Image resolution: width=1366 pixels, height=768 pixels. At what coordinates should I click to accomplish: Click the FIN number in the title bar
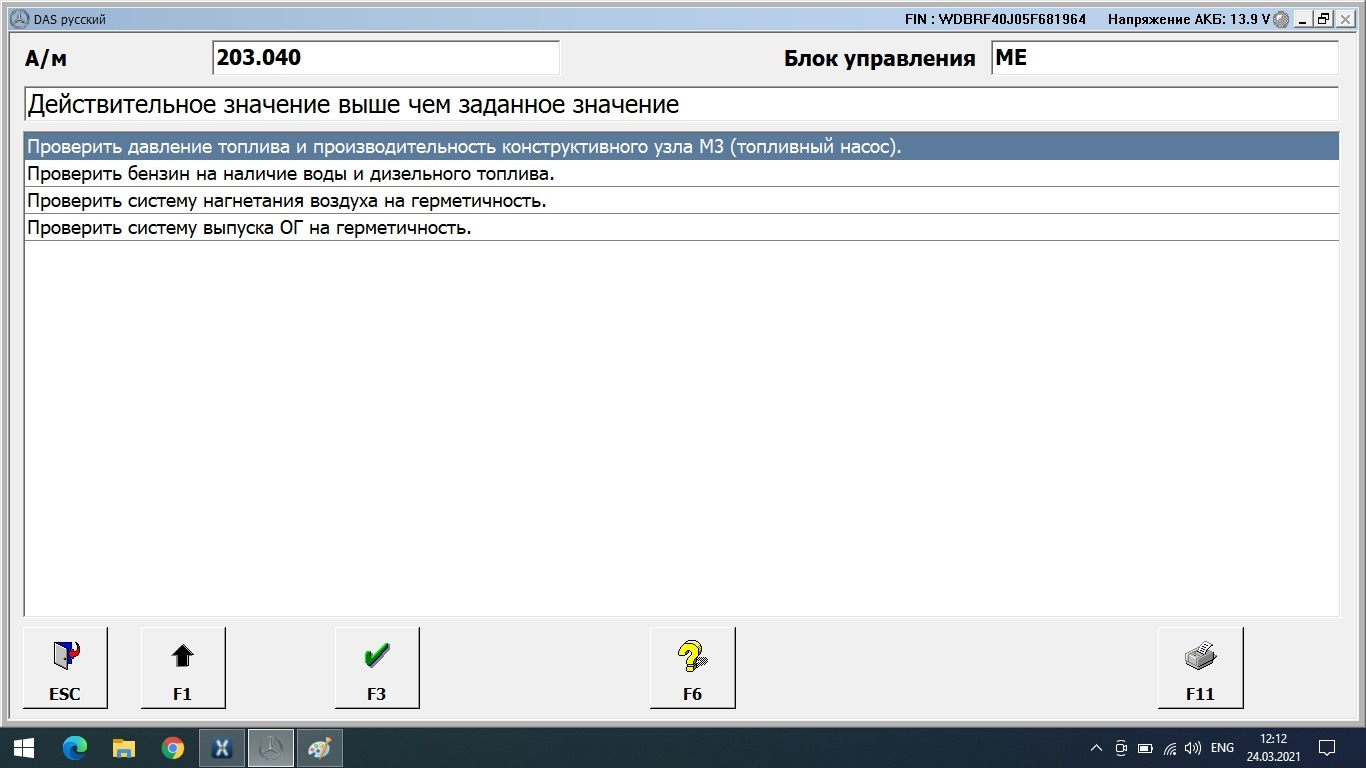(995, 19)
